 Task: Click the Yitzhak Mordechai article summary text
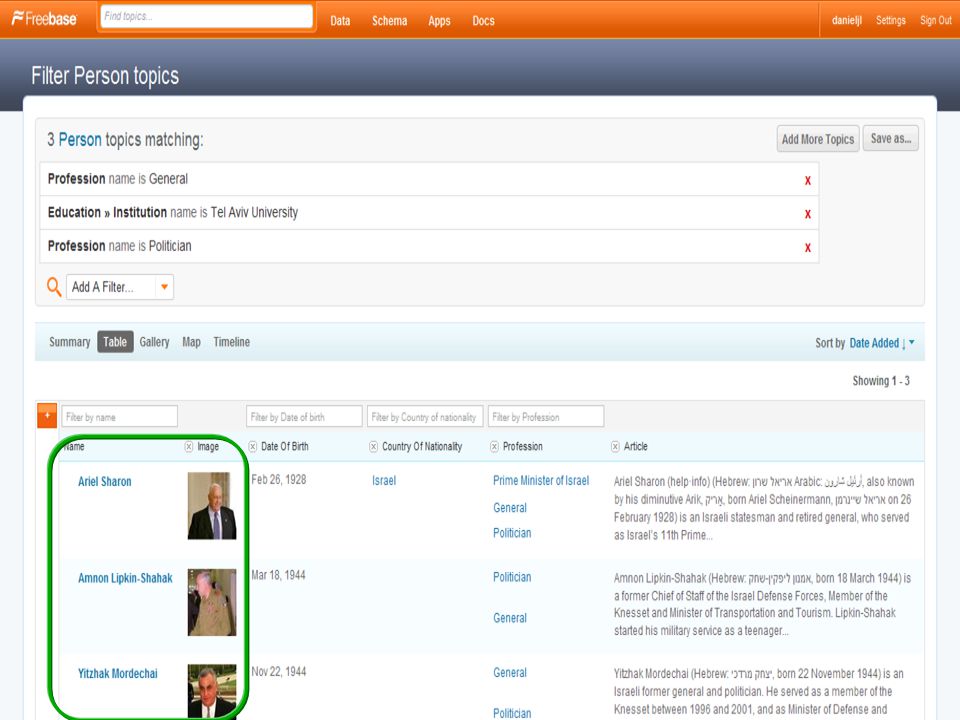pos(759,692)
